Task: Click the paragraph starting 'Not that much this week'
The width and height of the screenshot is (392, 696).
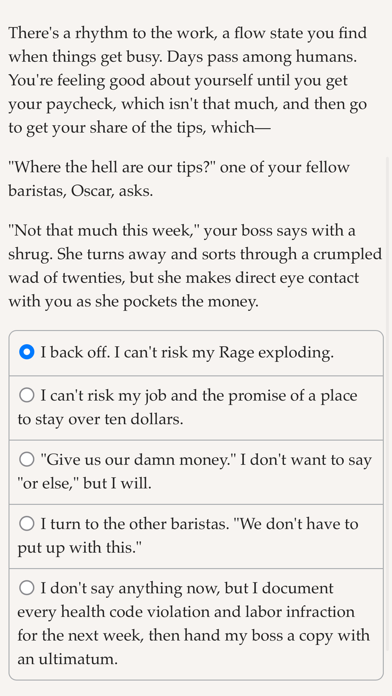Action: coord(195,266)
